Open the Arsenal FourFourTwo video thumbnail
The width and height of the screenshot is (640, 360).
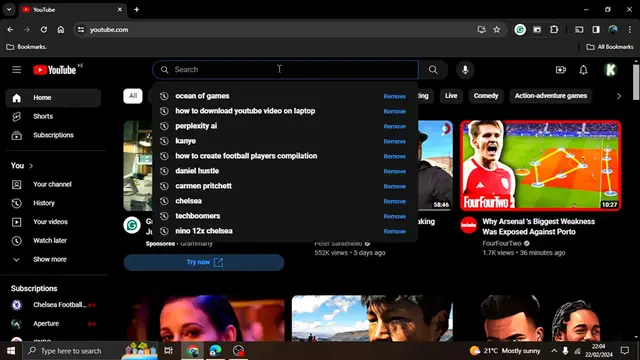click(x=541, y=166)
